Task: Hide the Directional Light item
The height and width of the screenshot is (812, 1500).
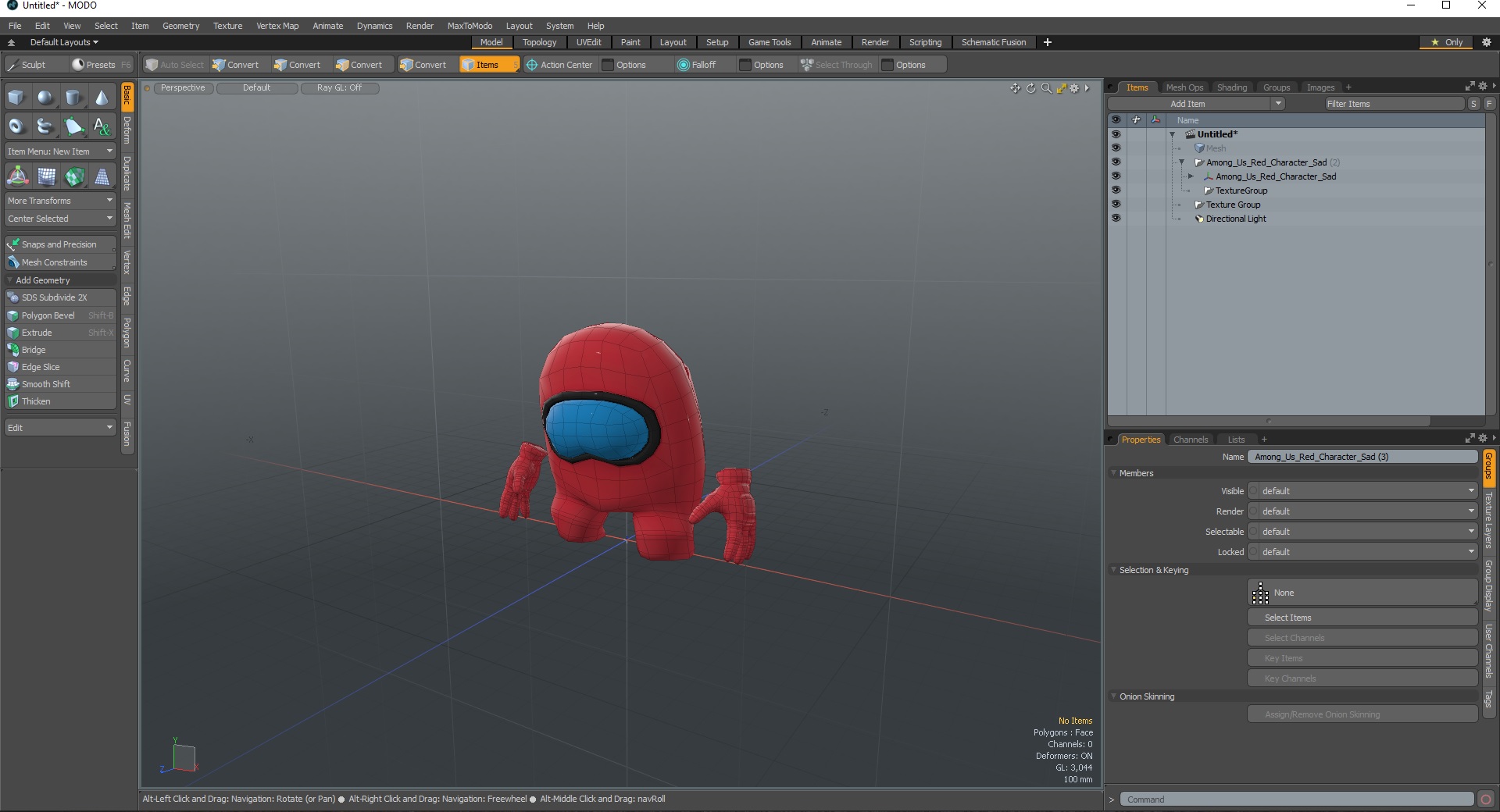Action: (x=1116, y=219)
